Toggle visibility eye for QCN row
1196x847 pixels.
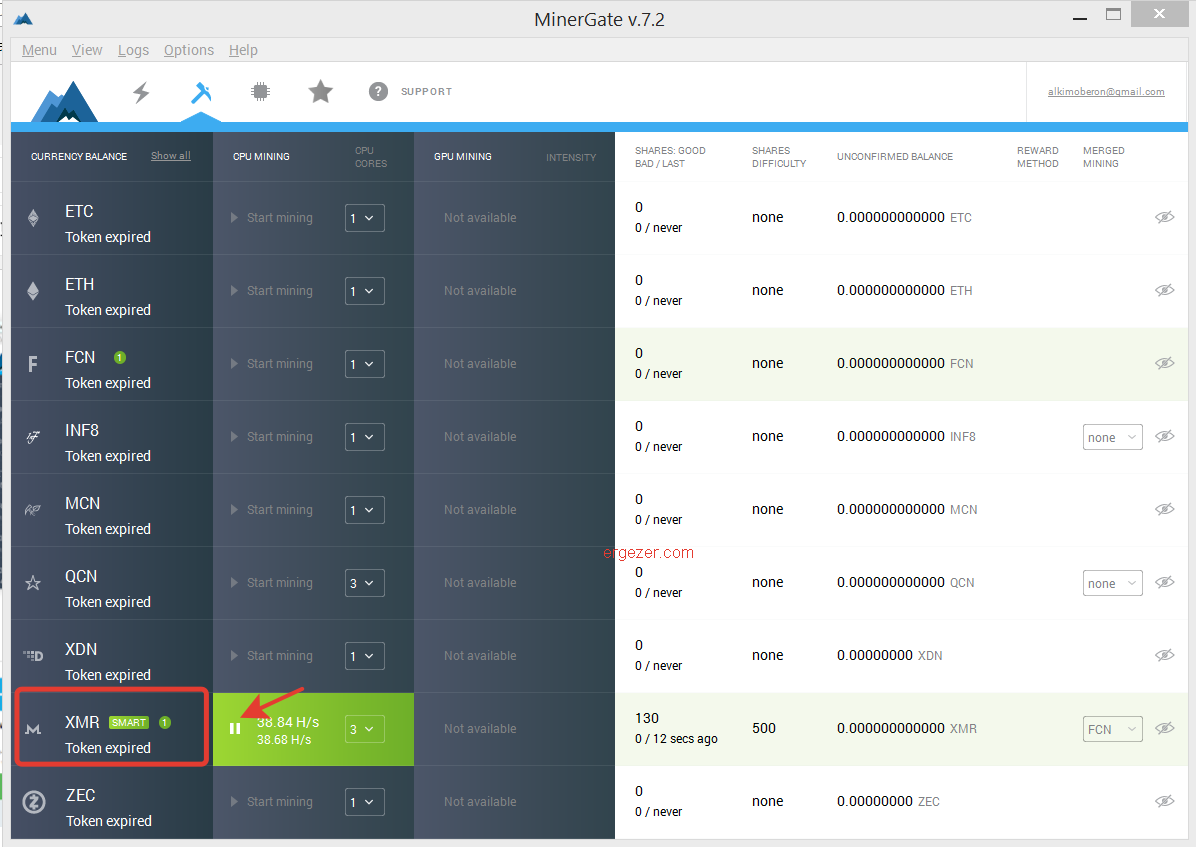coord(1164,582)
